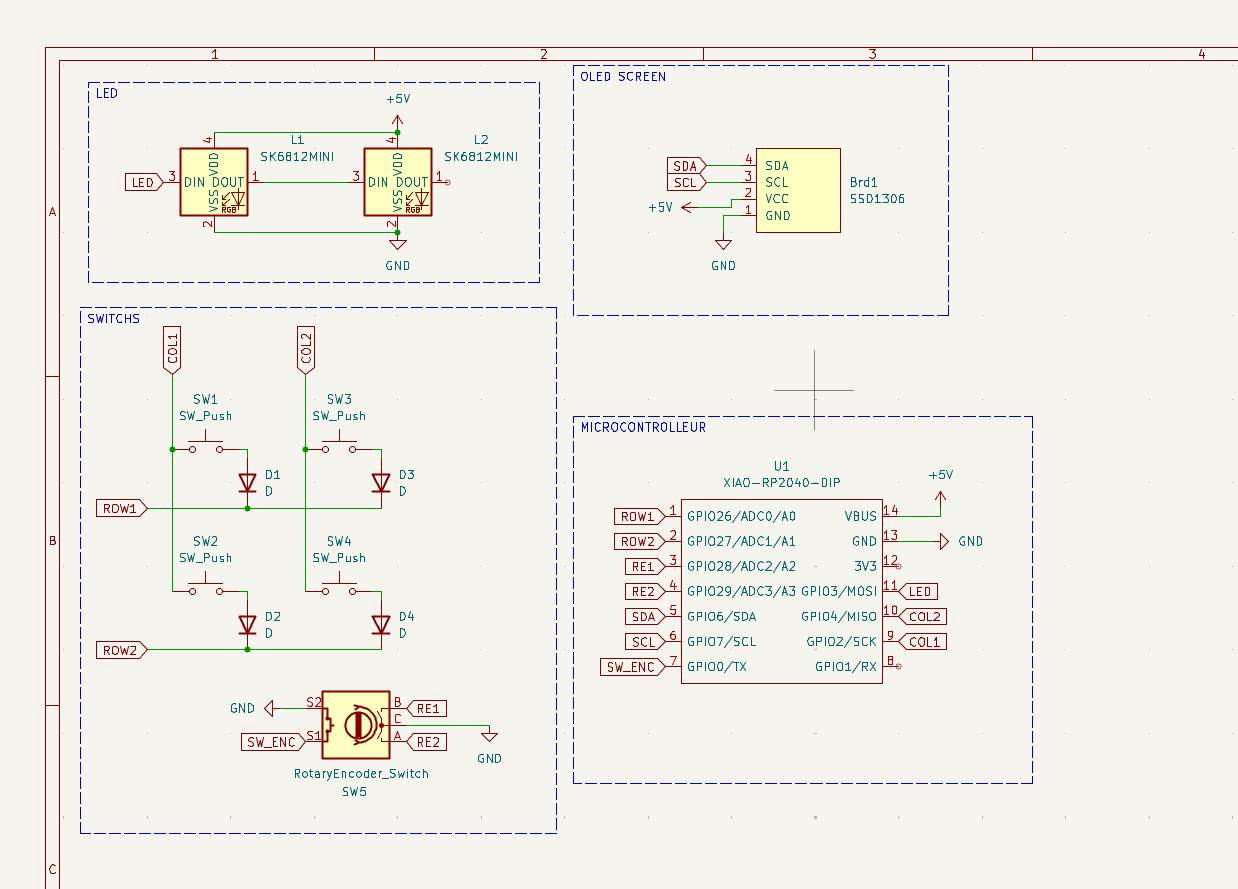Click the SSD1306 OLED display symbol
This screenshot has width=1238, height=889.
coord(797,190)
